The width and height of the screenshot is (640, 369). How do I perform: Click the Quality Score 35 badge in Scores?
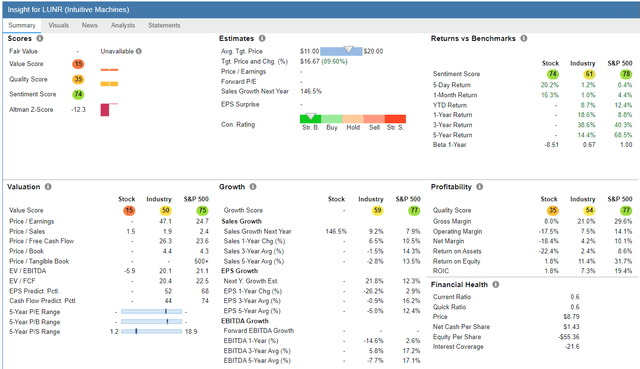point(78,79)
